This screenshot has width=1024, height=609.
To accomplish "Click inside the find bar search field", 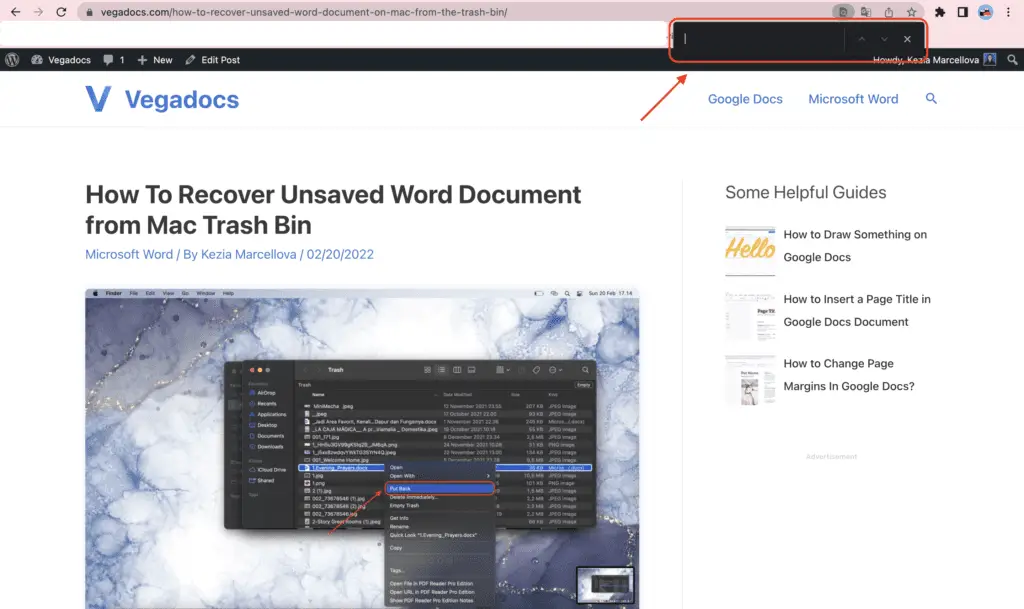I will coord(761,39).
